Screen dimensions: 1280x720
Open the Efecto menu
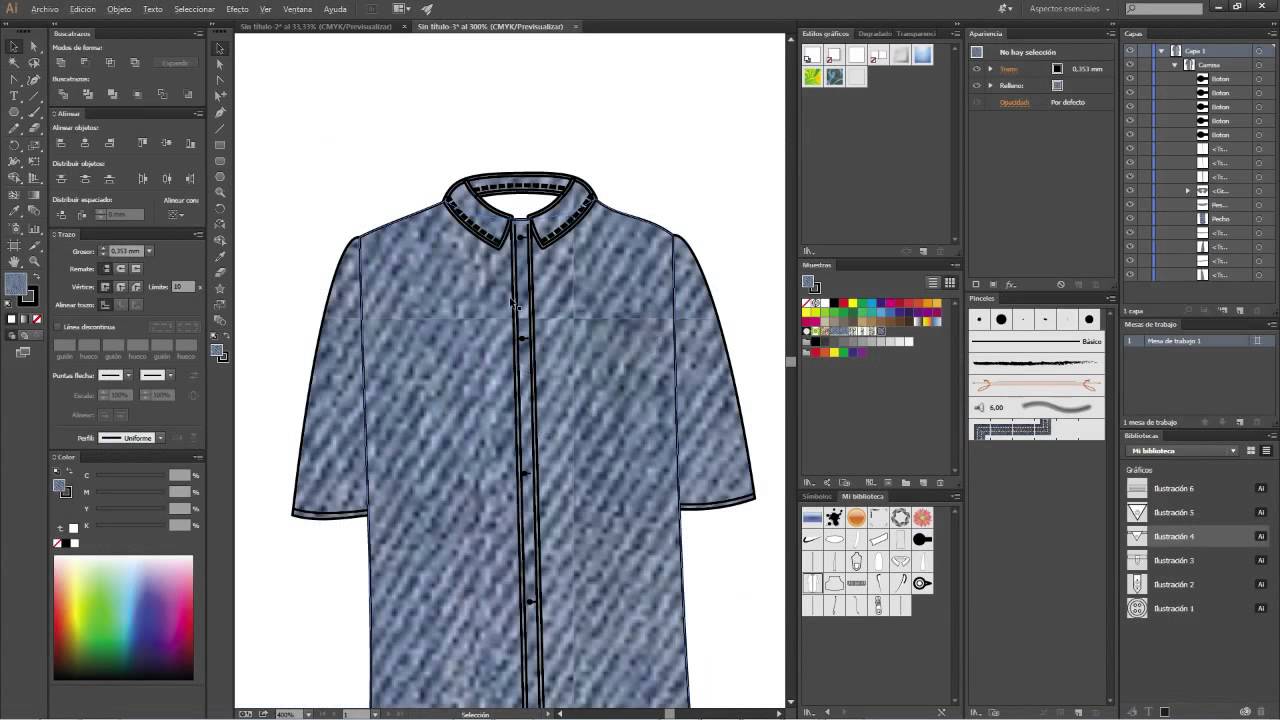237,9
